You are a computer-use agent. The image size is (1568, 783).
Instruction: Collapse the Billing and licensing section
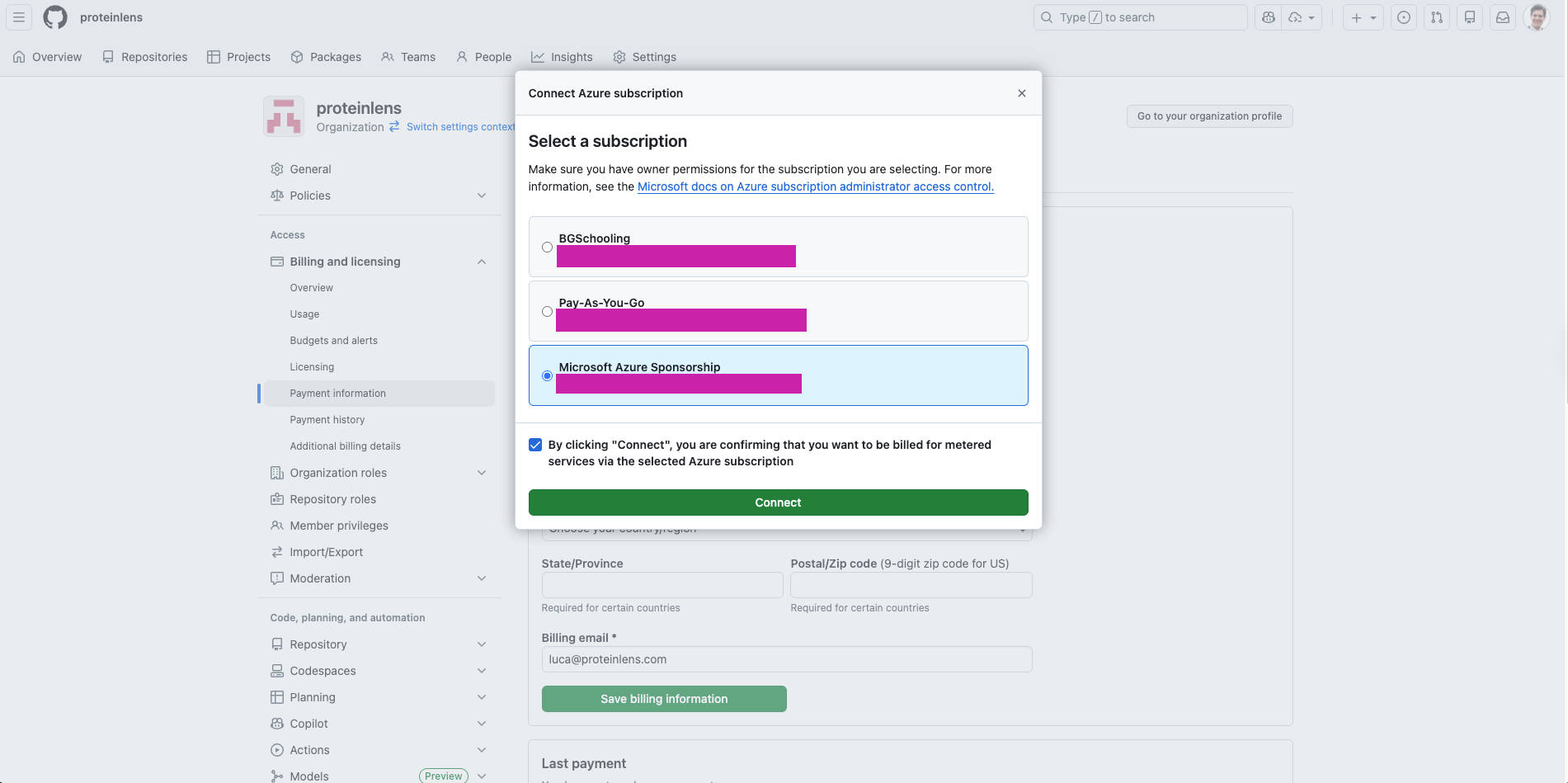481,262
